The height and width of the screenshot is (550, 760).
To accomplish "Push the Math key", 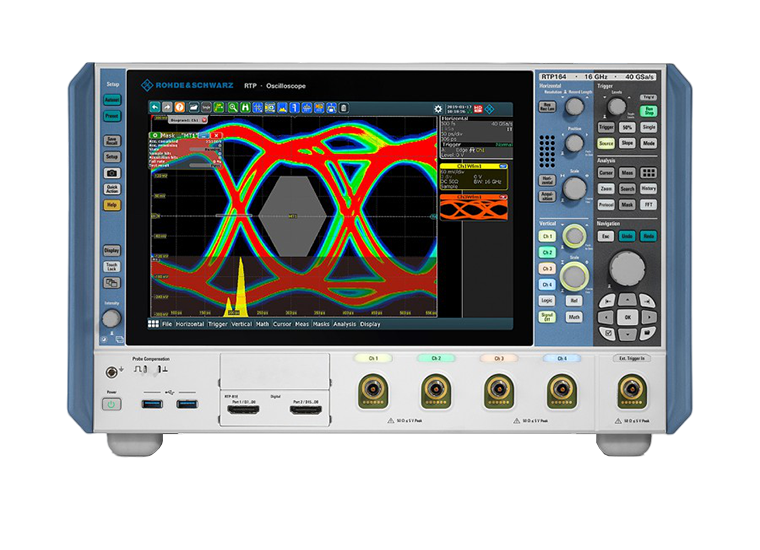I will click(x=574, y=317).
